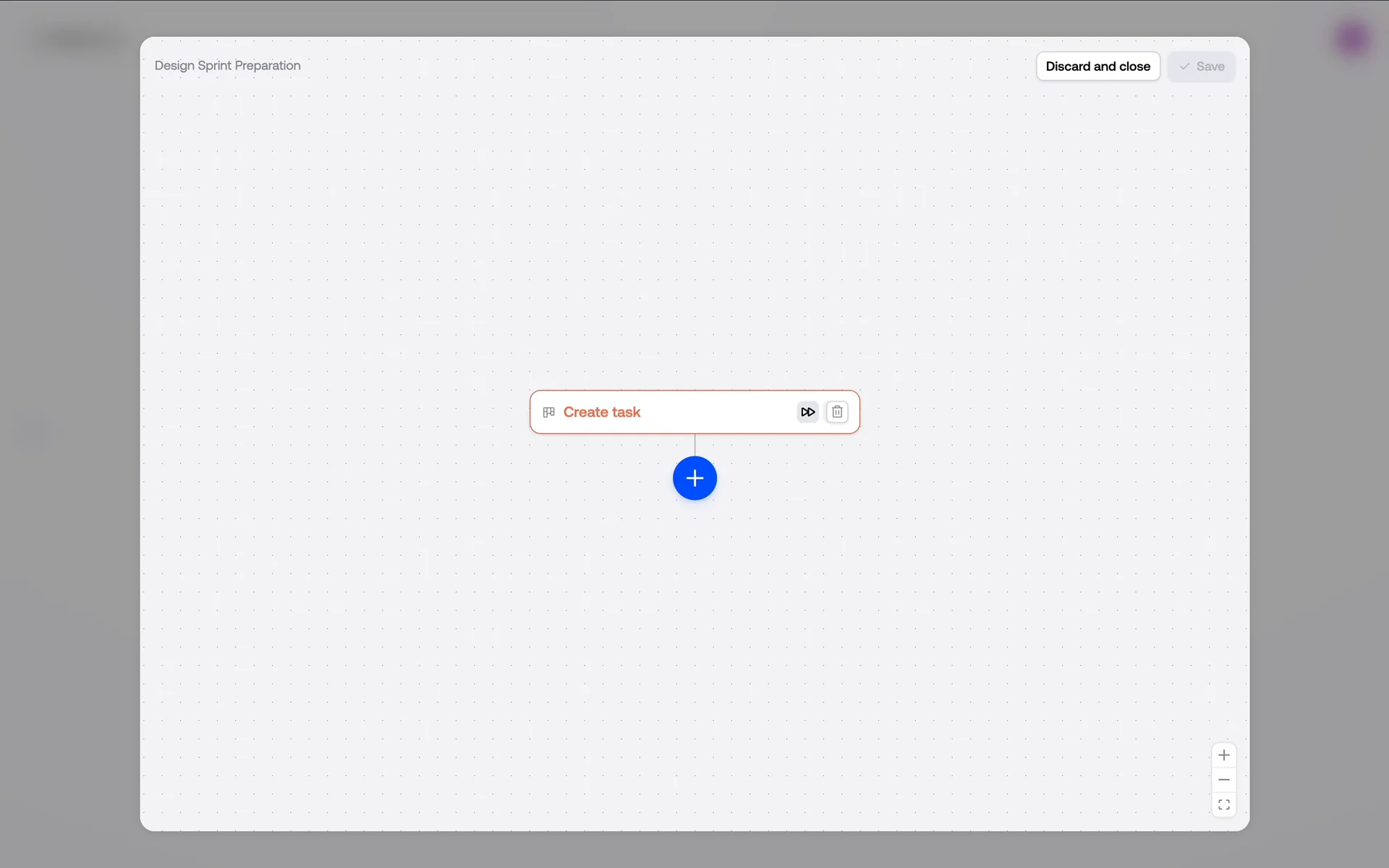Click the fast-forward icon on Create task node
The width and height of the screenshot is (1389, 868).
pyautogui.click(x=807, y=412)
